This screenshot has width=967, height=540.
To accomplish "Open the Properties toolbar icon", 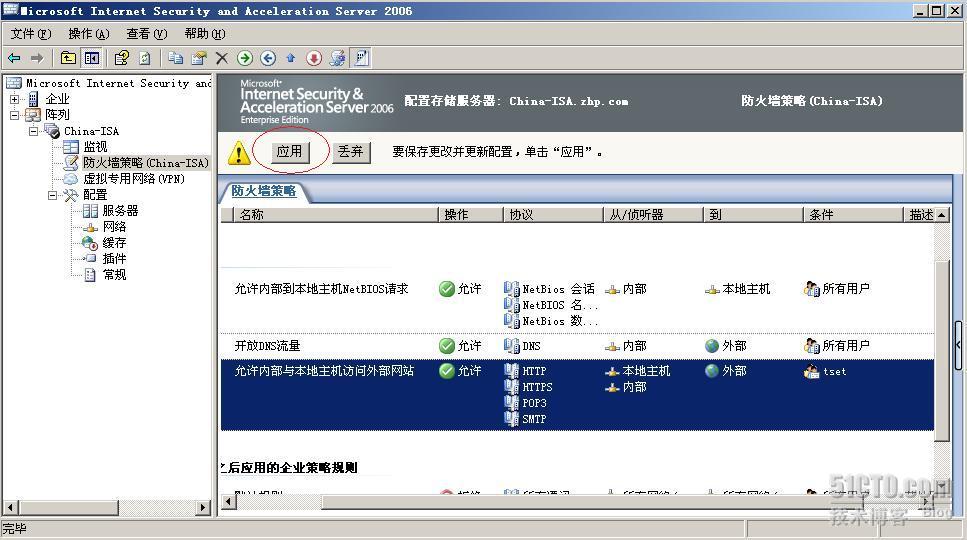I will tap(199, 59).
